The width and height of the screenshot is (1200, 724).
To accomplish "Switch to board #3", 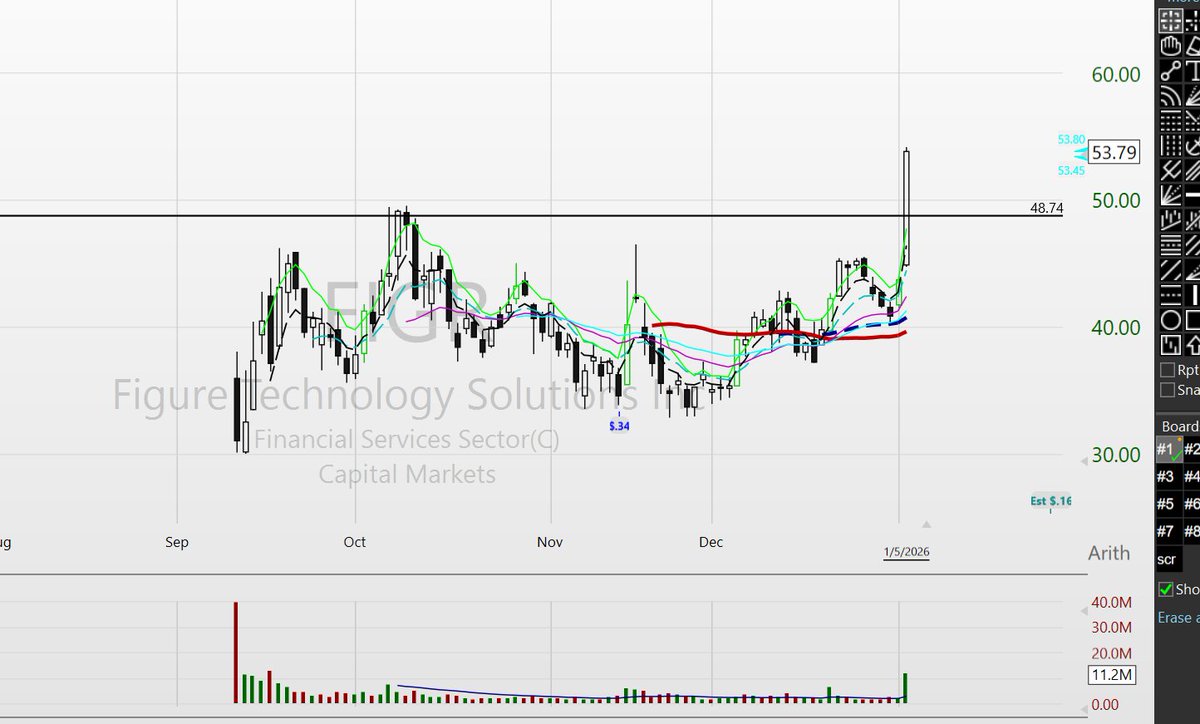I will [x=1168, y=477].
